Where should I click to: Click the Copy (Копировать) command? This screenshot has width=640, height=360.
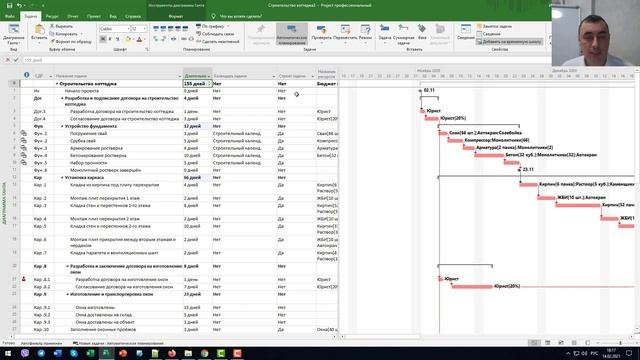64,34
